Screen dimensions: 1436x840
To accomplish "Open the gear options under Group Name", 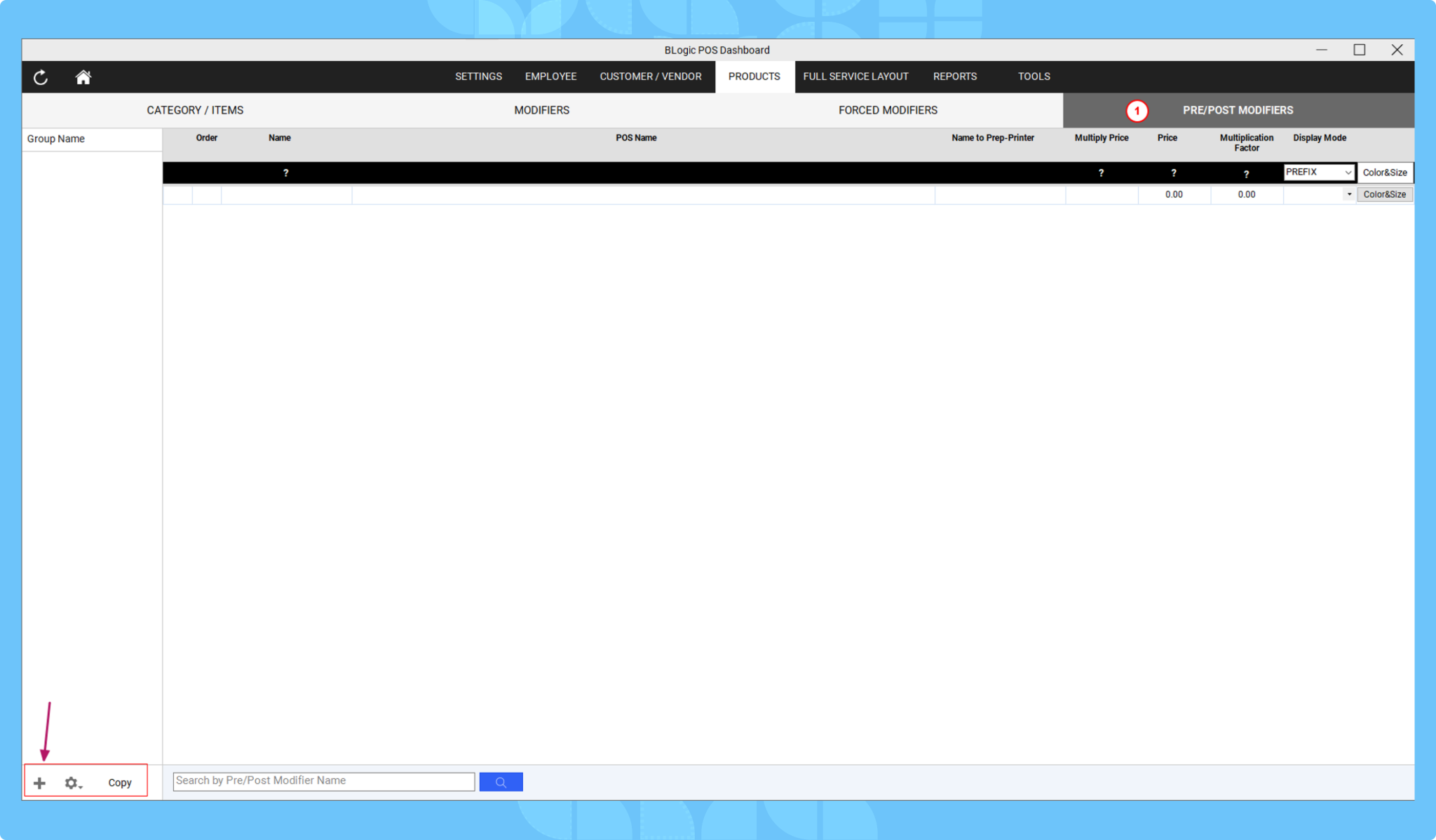I will coord(73,783).
